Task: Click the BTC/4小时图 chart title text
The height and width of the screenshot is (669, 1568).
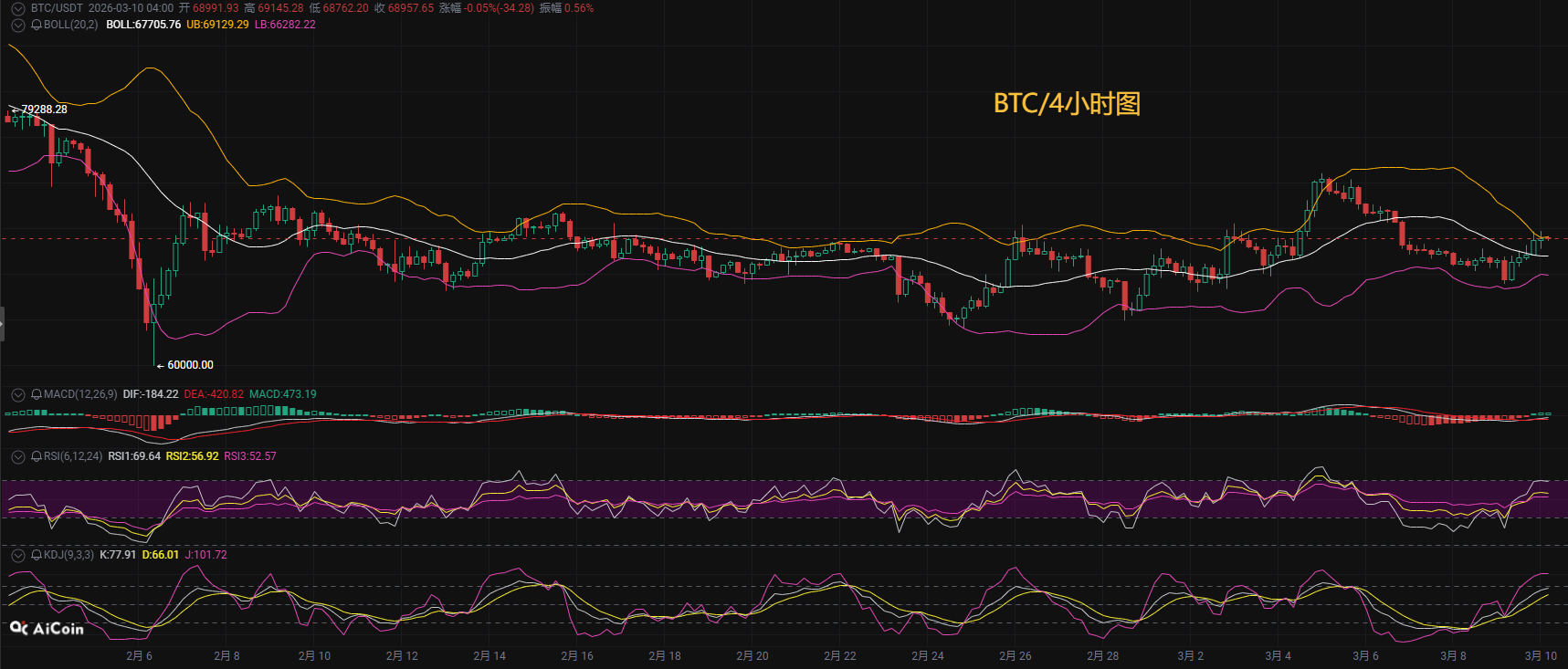Action: pyautogui.click(x=1067, y=104)
